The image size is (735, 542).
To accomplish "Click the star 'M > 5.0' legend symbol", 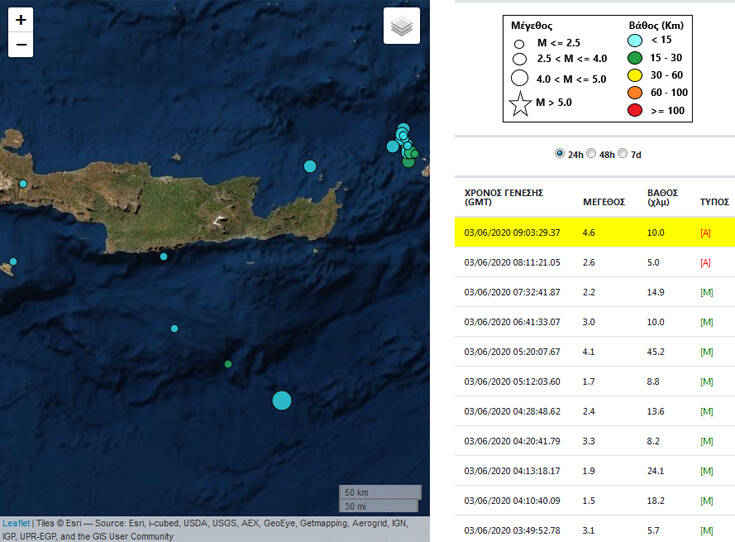I will point(520,104).
